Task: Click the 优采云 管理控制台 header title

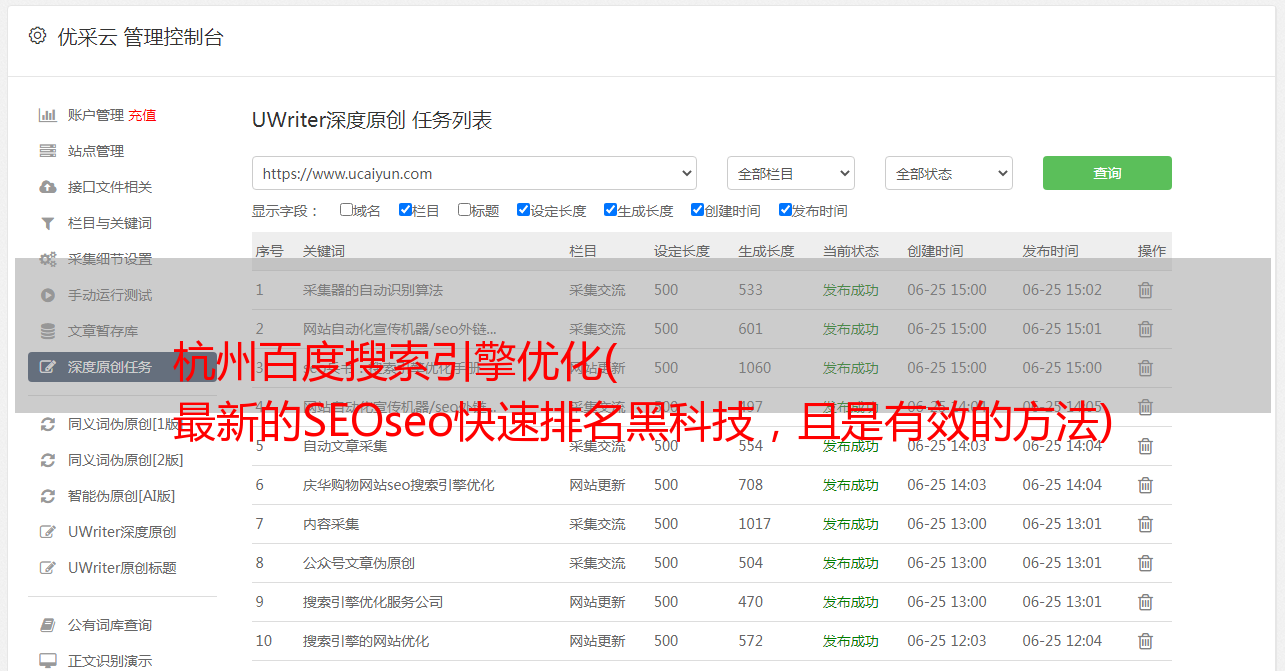Action: 140,37
